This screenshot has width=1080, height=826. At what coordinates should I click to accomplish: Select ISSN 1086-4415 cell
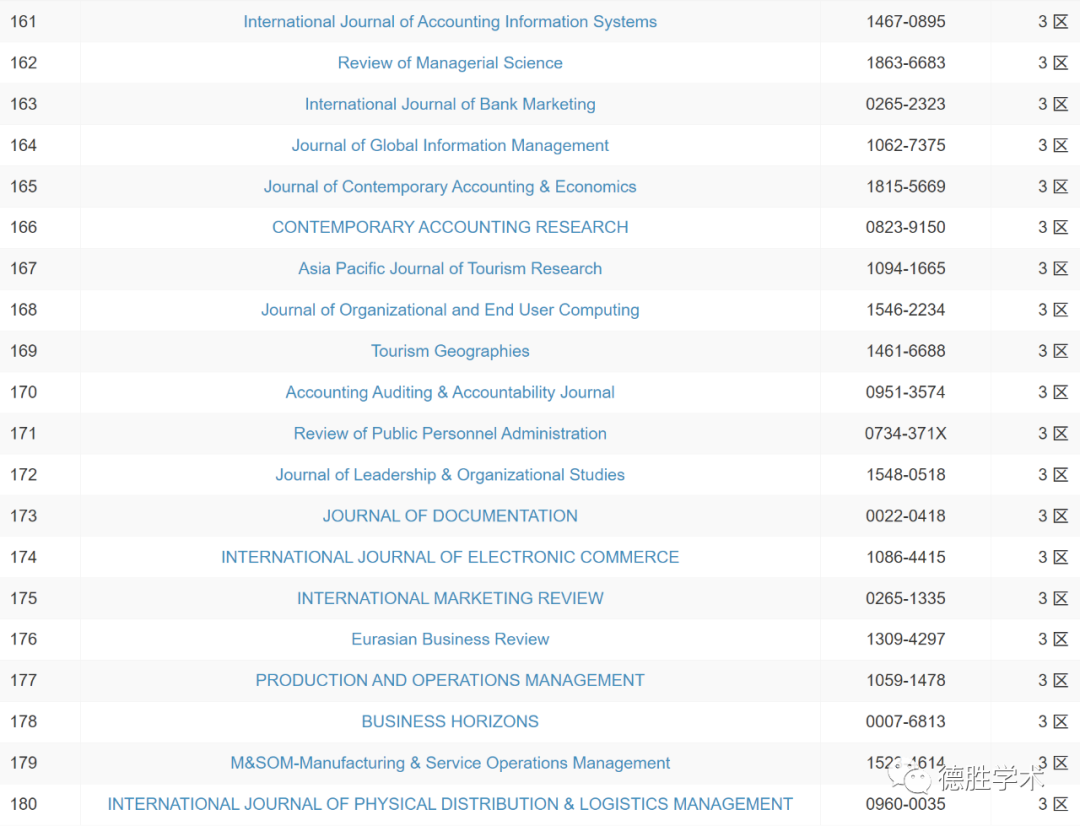click(905, 557)
